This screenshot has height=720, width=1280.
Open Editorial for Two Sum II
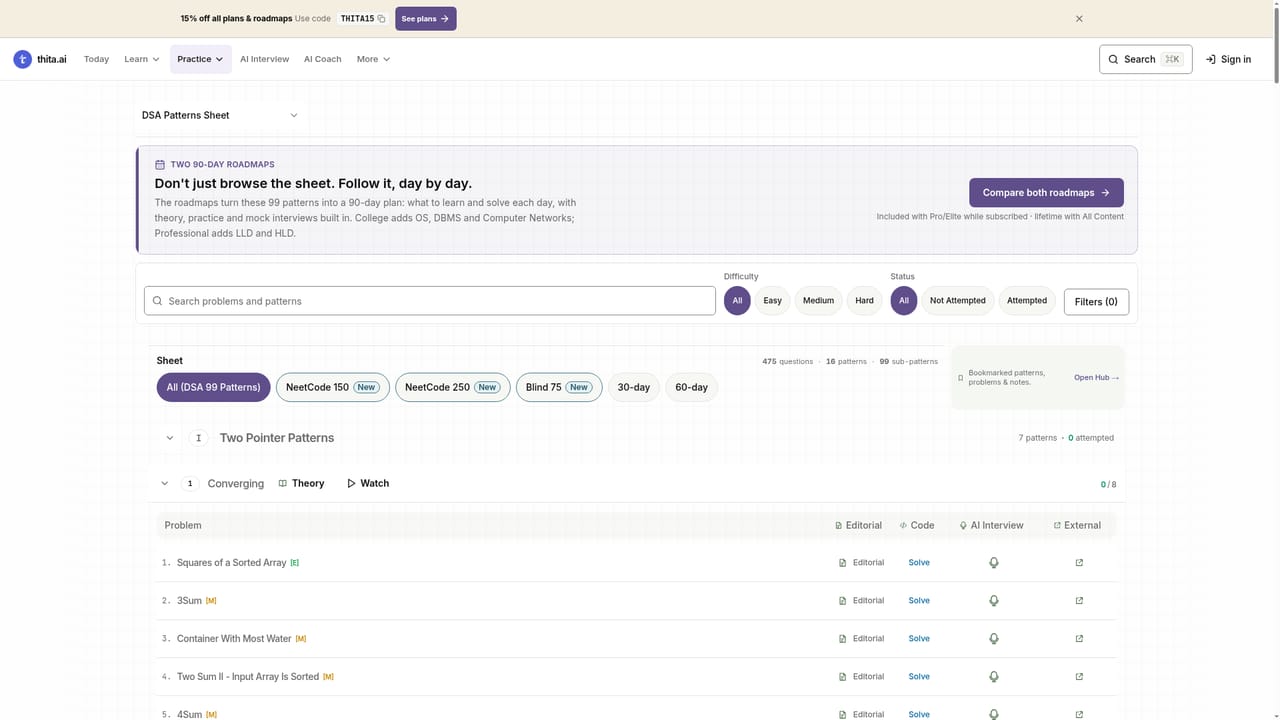861,677
